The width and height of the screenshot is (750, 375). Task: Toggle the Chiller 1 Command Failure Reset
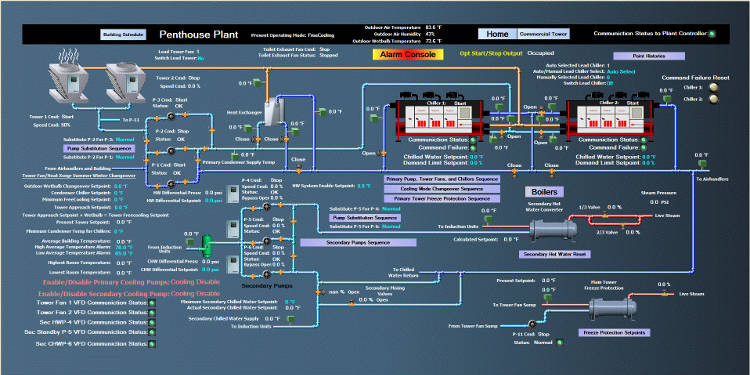[714, 88]
